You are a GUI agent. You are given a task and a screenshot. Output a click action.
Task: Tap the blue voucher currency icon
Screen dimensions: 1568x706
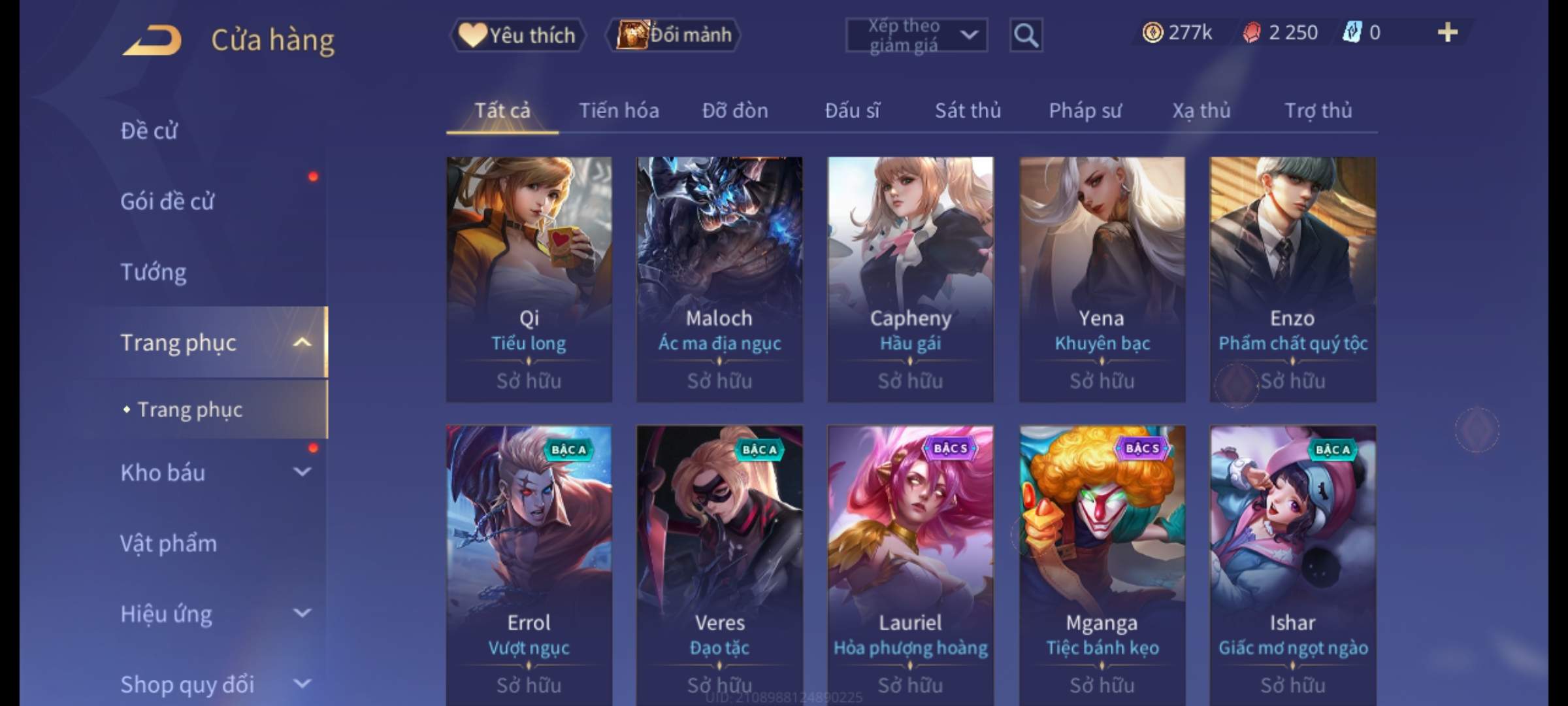point(1352,33)
